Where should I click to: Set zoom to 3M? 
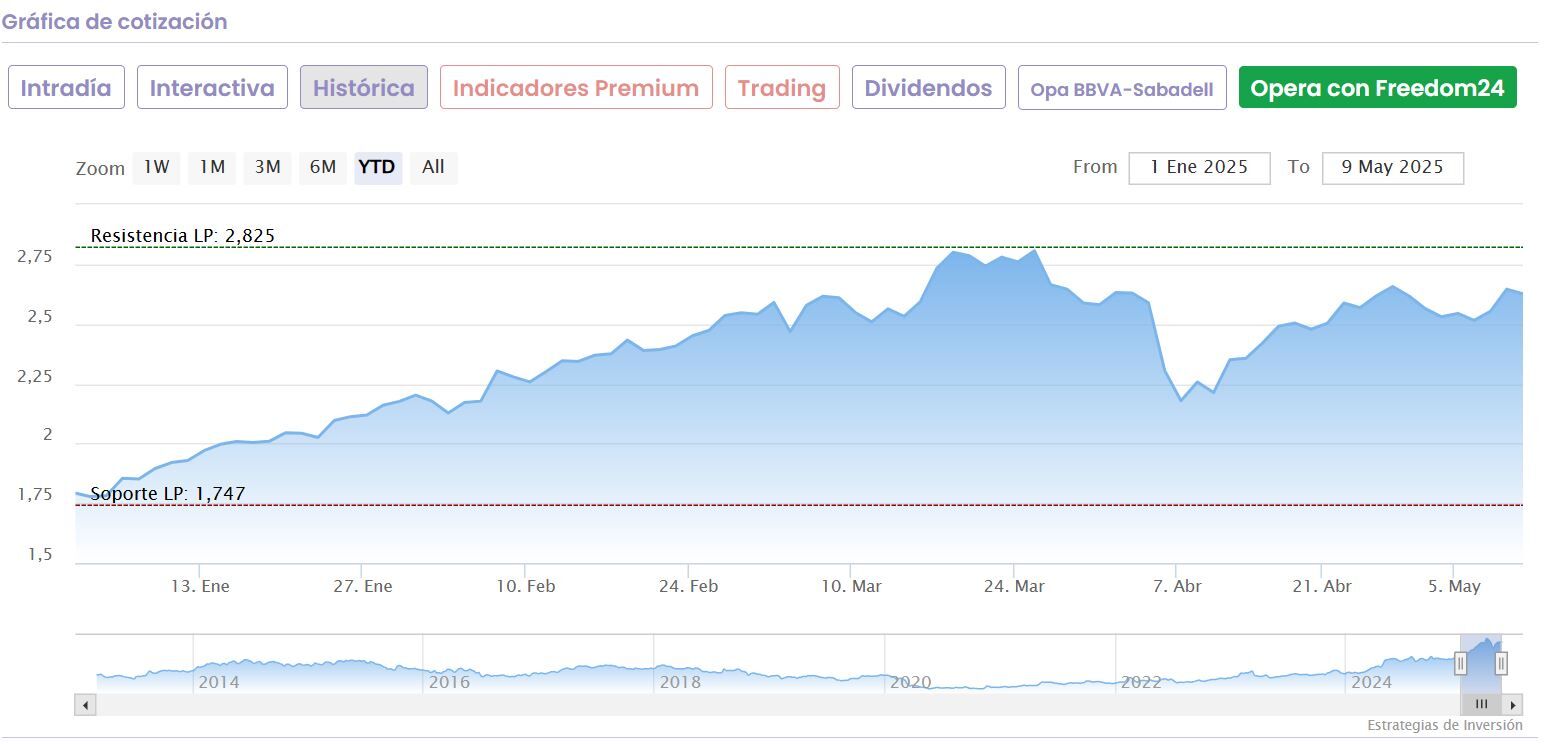(267, 168)
